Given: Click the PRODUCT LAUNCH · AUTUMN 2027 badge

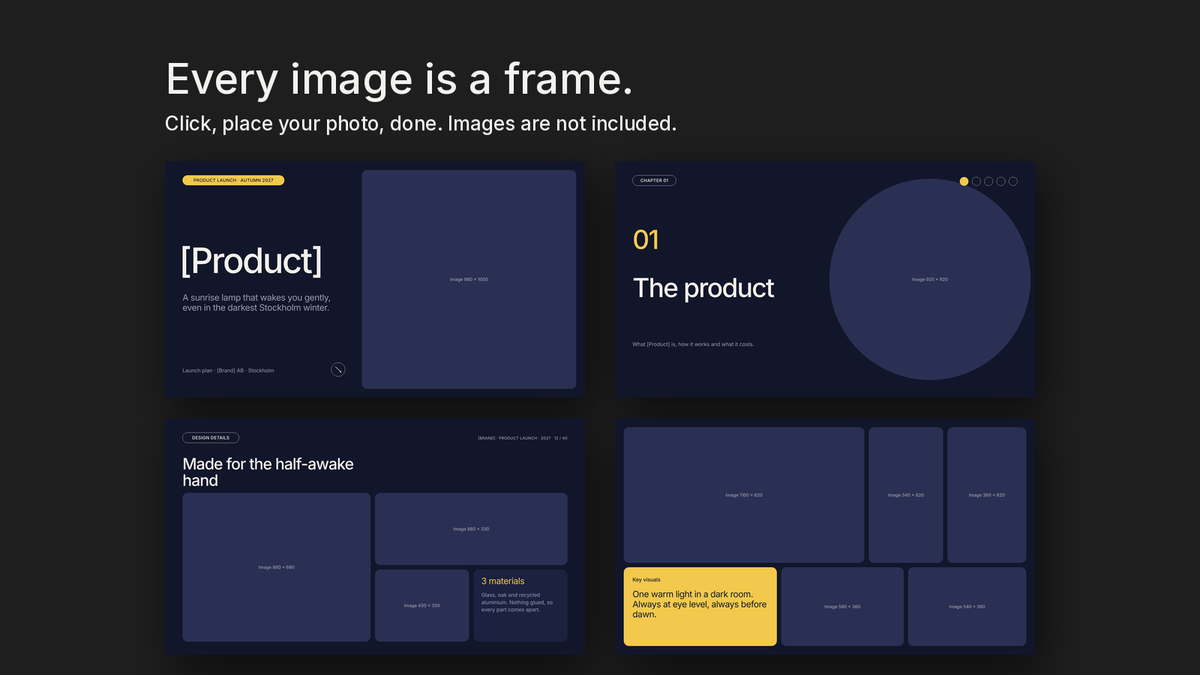Looking at the screenshot, I should pos(233,180).
